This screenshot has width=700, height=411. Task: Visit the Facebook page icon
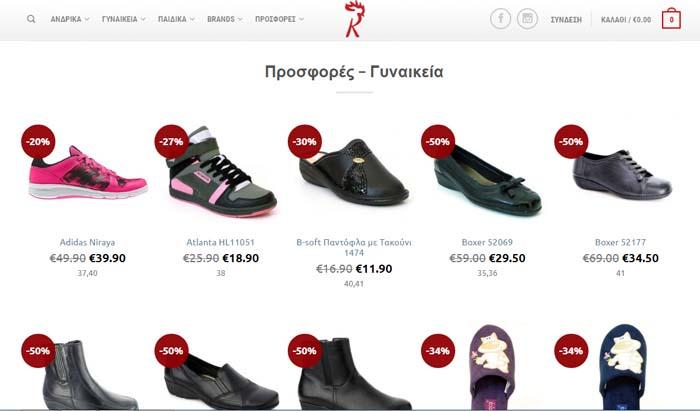pos(500,19)
